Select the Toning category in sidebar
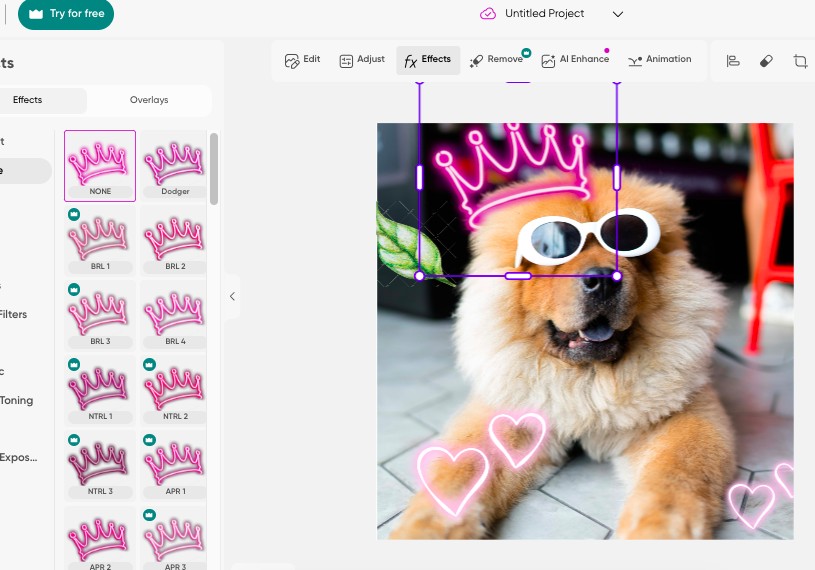The height and width of the screenshot is (570, 815). point(16,401)
